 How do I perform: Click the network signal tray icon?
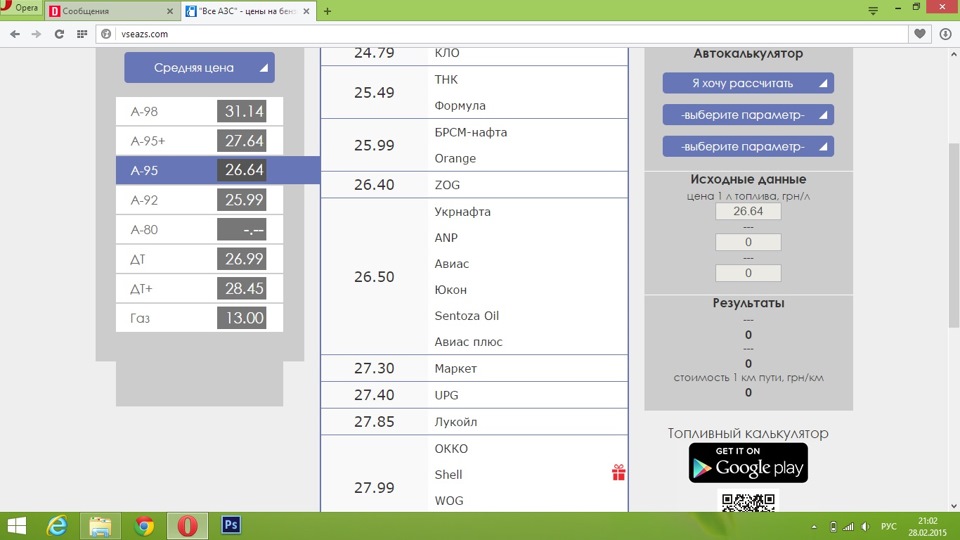tap(848, 527)
